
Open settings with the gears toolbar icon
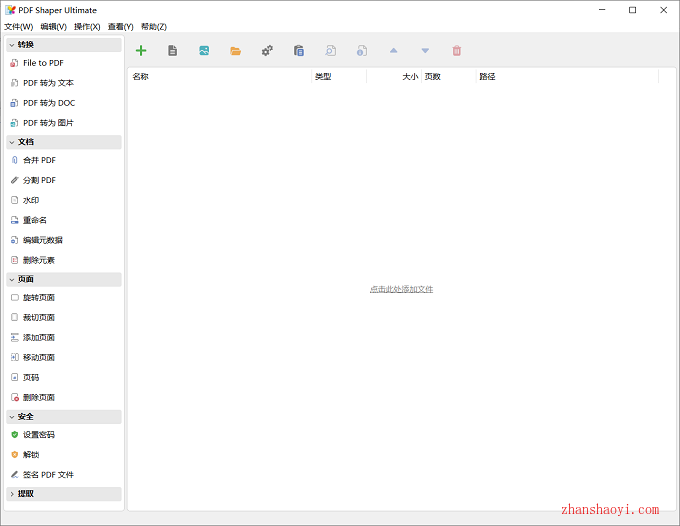267,51
